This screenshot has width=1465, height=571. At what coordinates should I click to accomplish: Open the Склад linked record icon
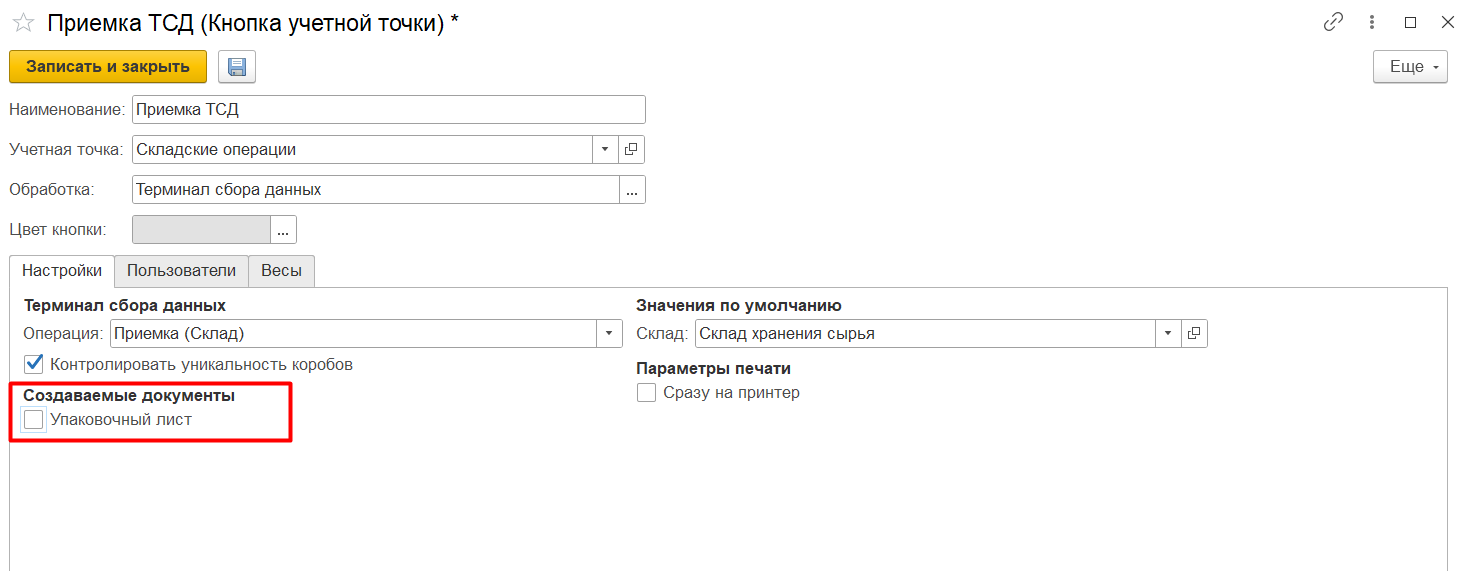(1194, 334)
